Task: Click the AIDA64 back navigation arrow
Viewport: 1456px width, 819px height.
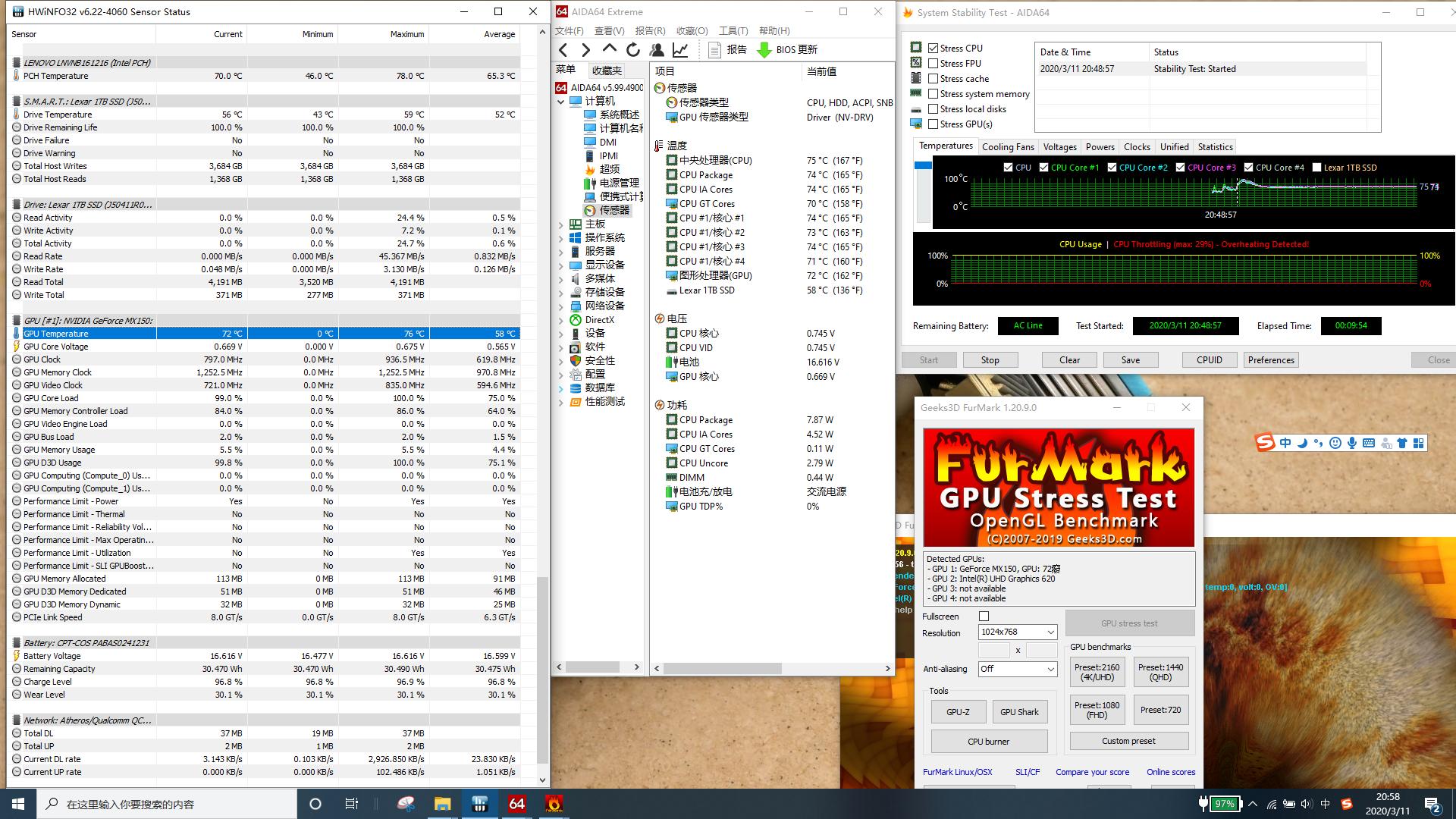Action: coord(563,50)
